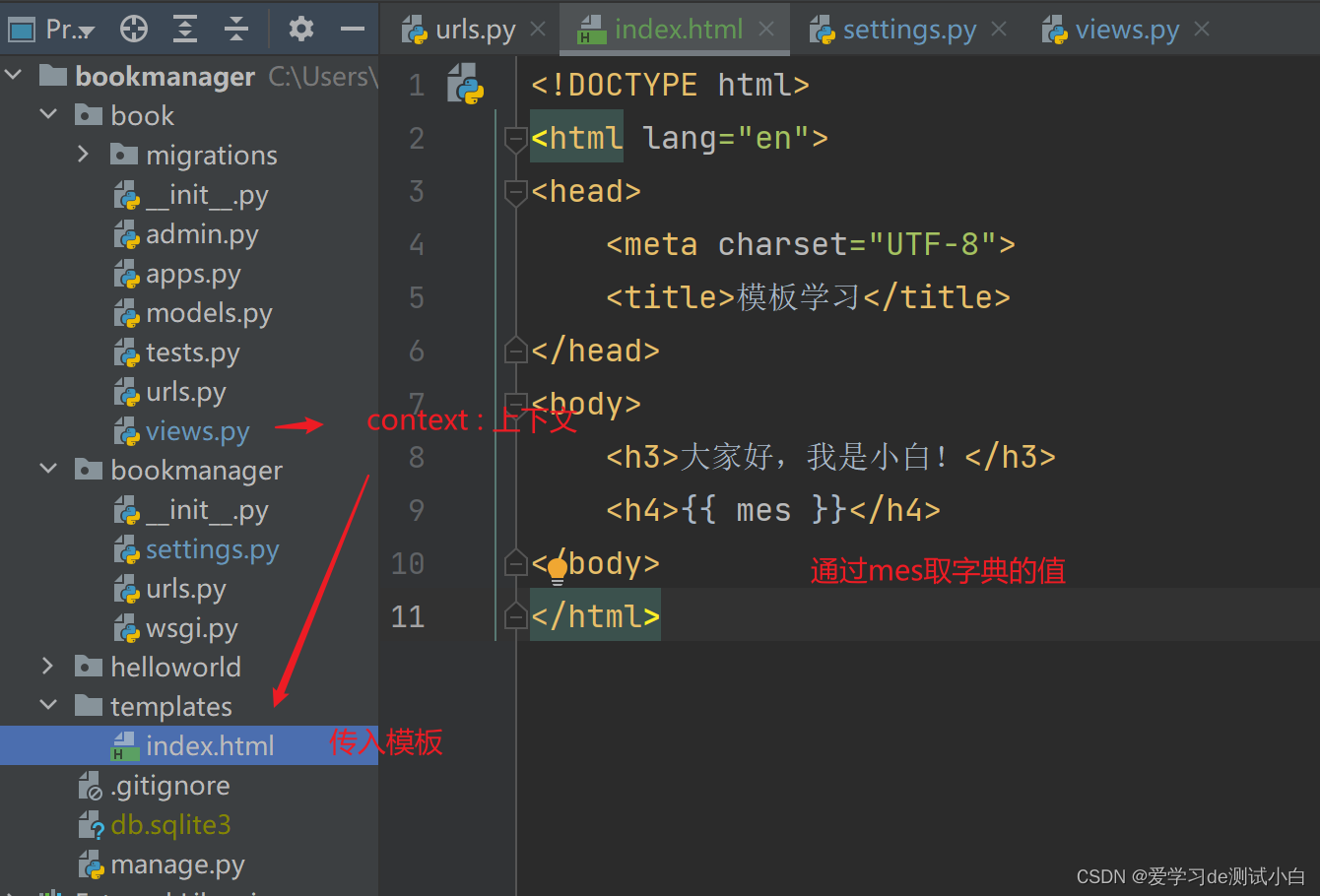
Task: Click the .gitignore file icon
Action: pyautogui.click(x=91, y=786)
